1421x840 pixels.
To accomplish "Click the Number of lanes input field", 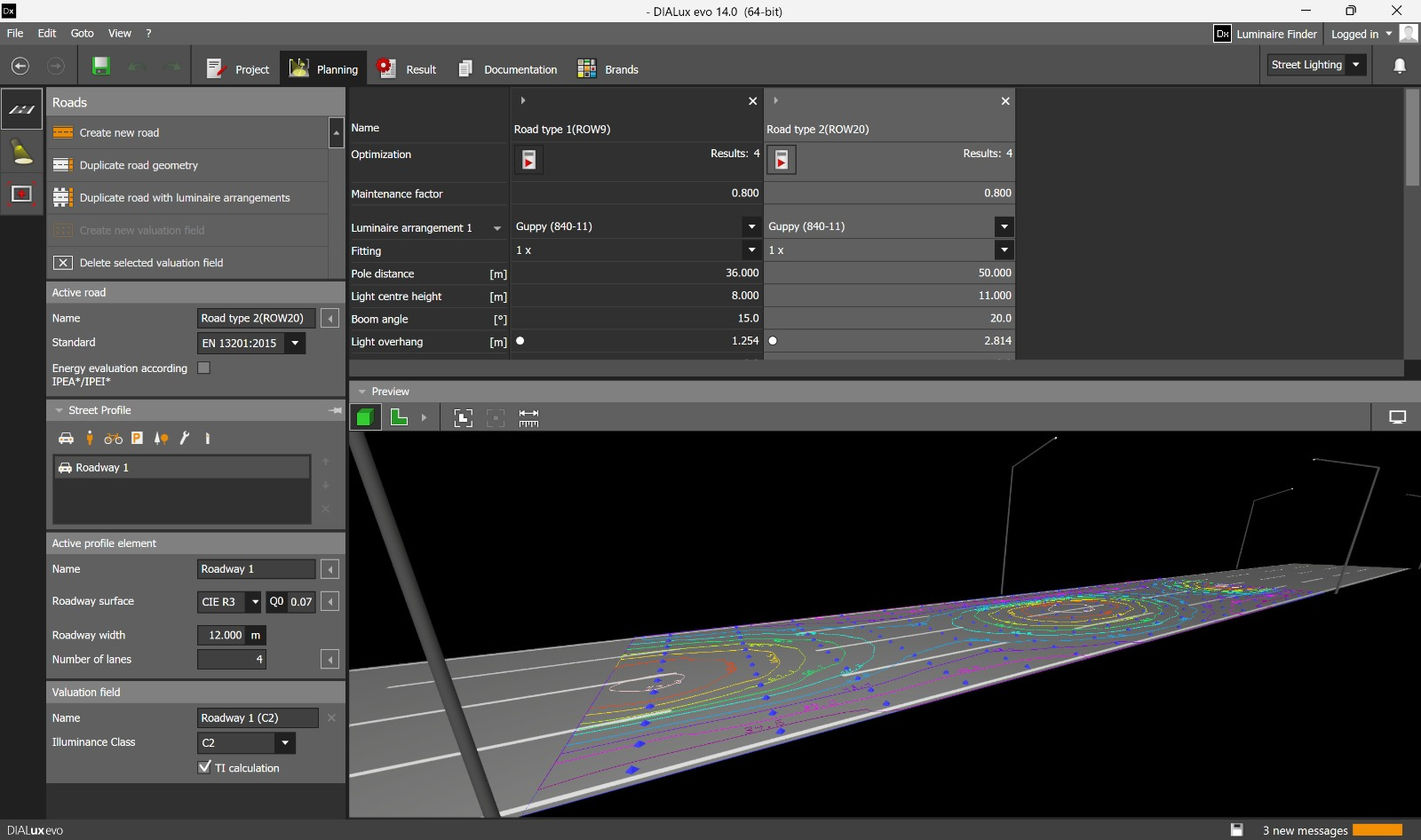I will coord(231,660).
